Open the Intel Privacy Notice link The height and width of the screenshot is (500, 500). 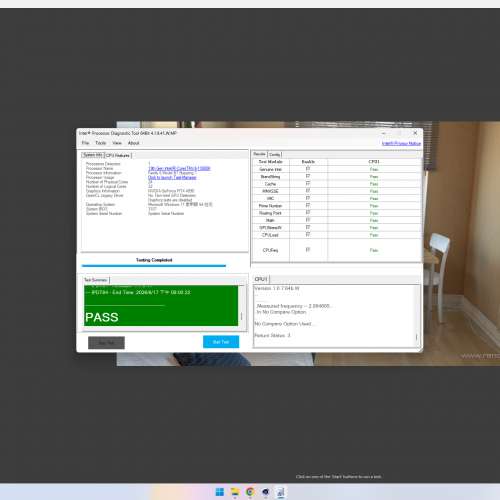pyautogui.click(x=401, y=143)
